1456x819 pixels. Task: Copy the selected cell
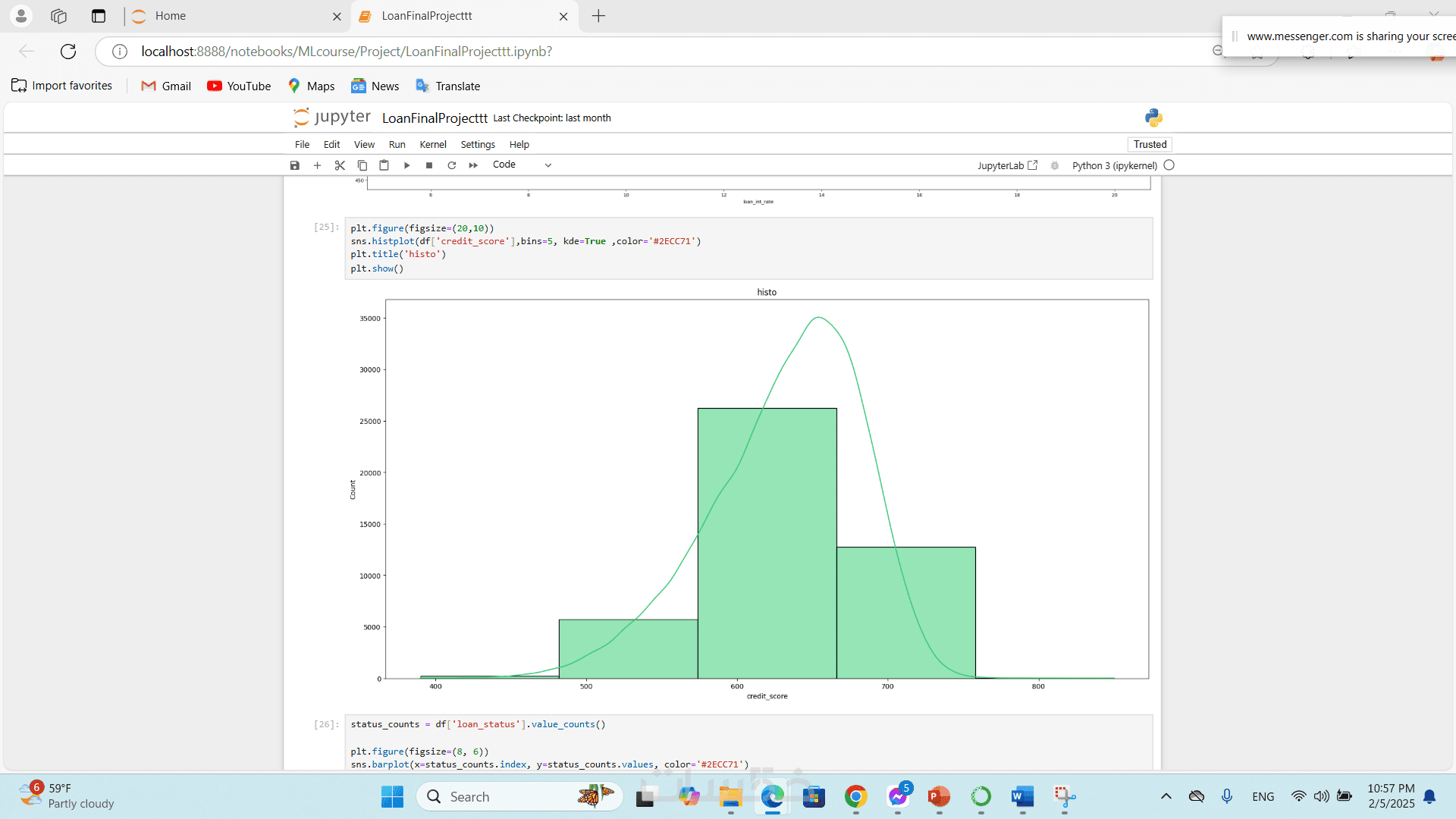point(362,165)
